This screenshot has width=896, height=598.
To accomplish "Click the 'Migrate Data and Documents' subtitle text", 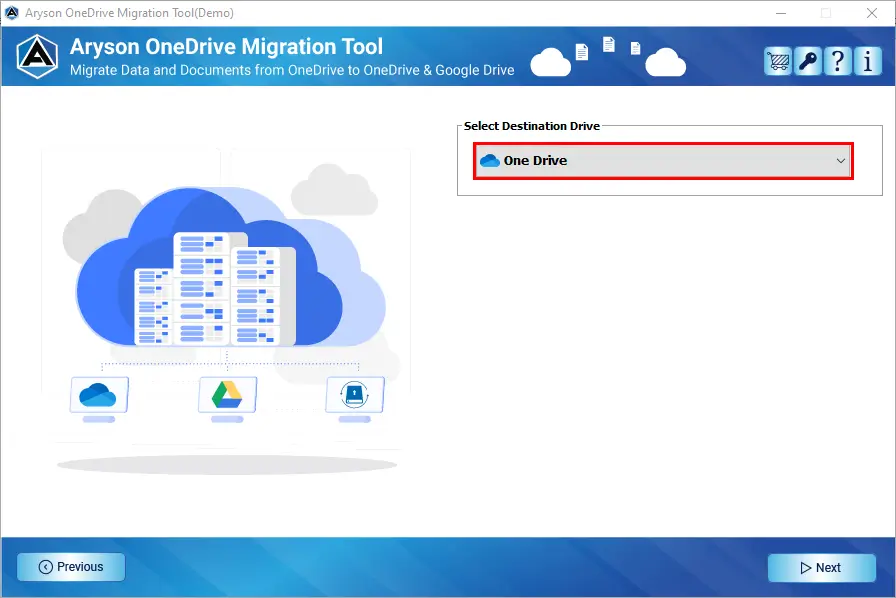I will (292, 70).
